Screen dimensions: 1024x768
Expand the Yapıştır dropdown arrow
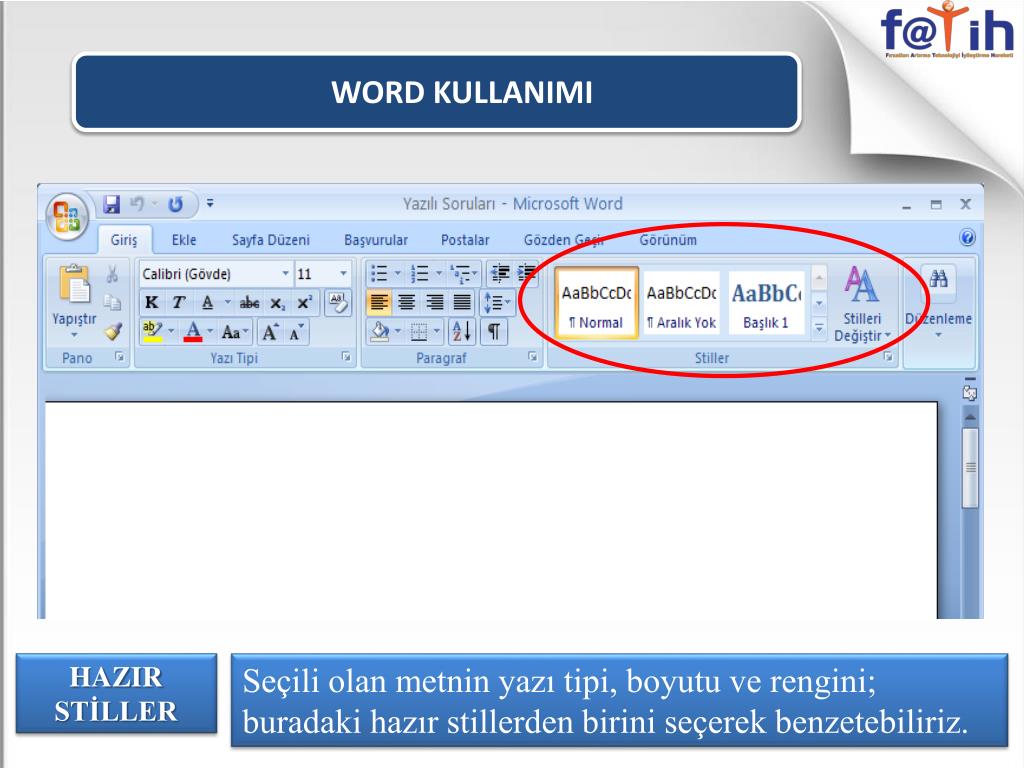point(74,336)
